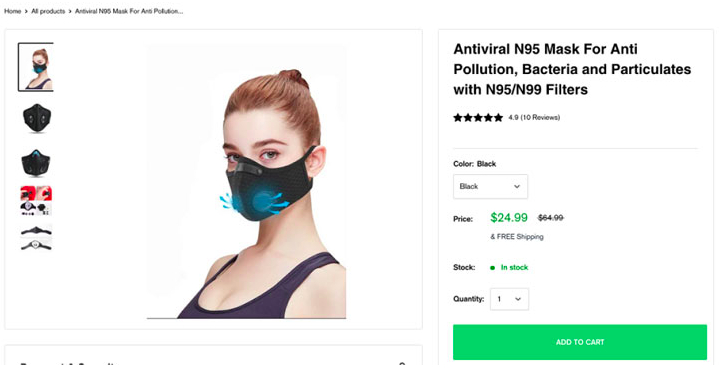Open the 4.9 (10 Reviews) link
719x372 pixels.
(534, 117)
